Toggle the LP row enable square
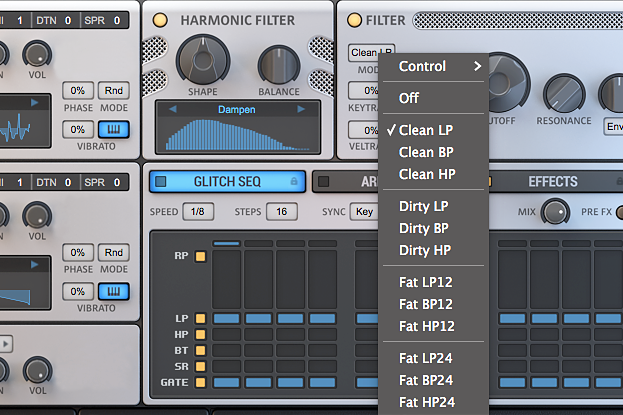 tap(200, 318)
